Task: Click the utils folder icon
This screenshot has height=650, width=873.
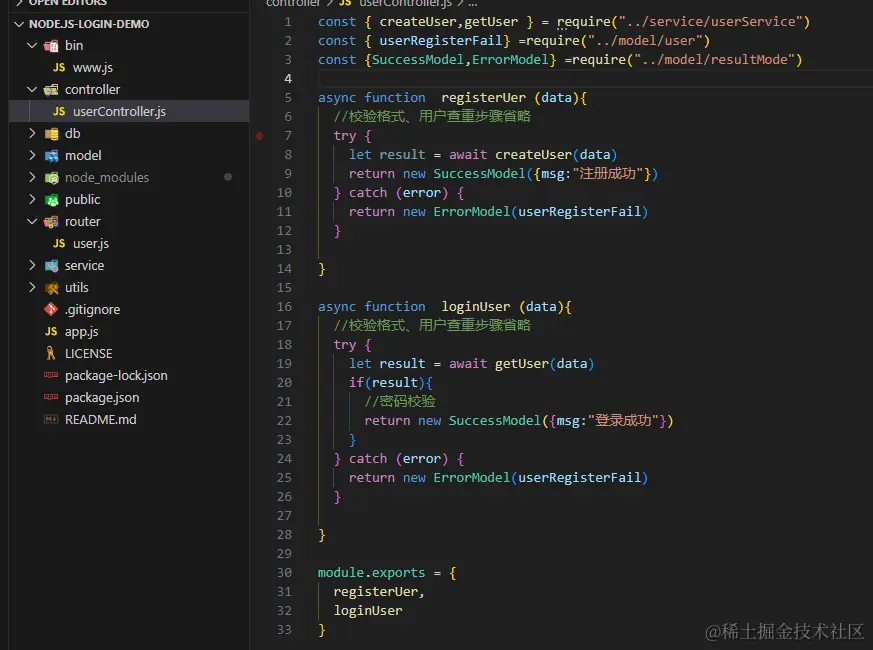Action: [51, 287]
